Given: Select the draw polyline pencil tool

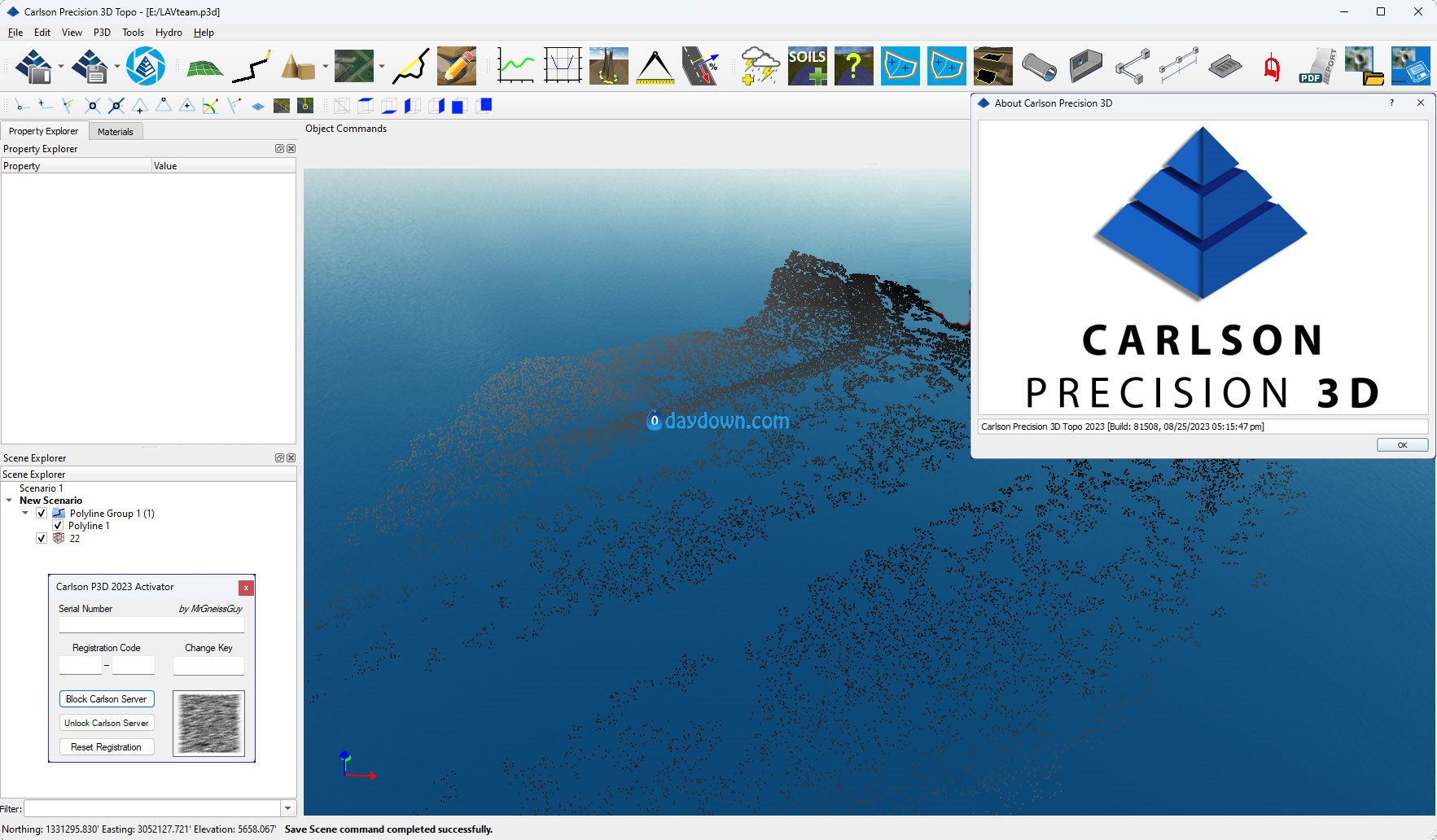Looking at the screenshot, I should tap(252, 66).
